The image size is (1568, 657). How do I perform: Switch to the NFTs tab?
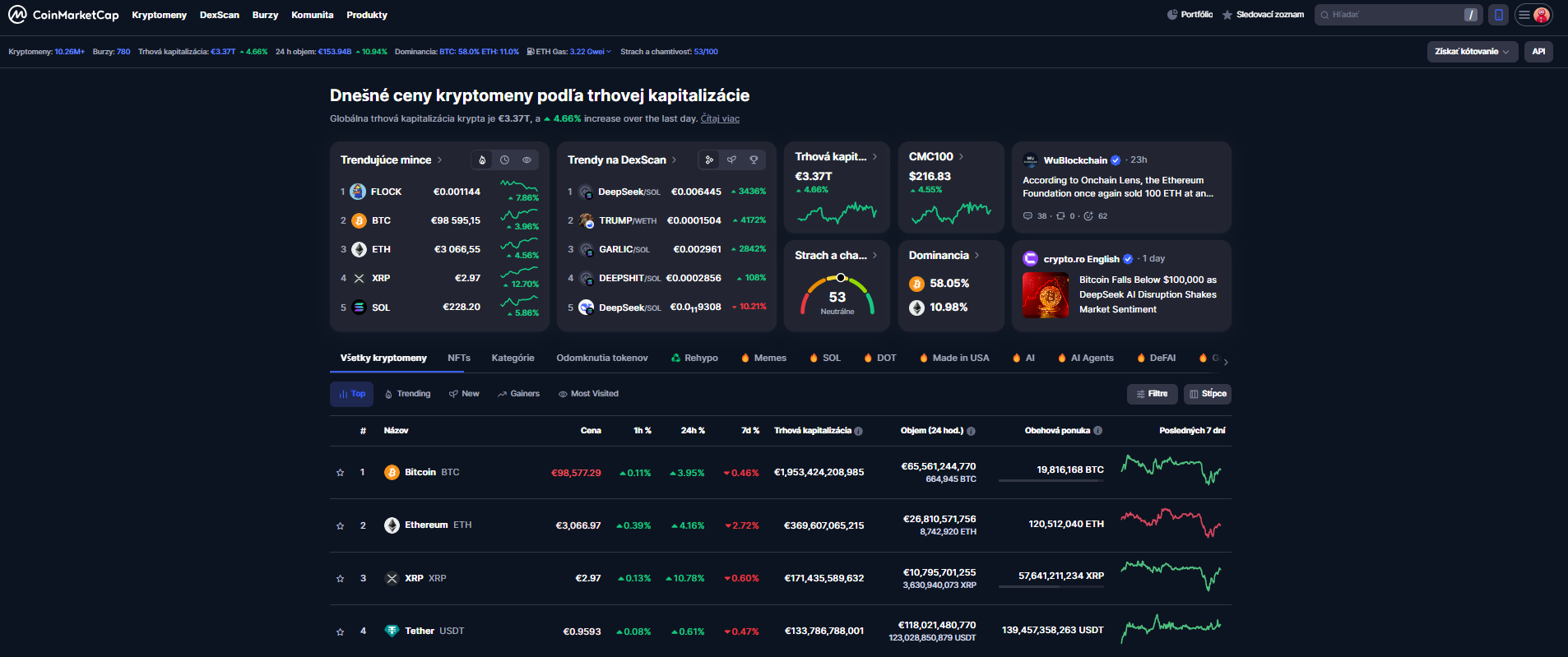point(458,359)
